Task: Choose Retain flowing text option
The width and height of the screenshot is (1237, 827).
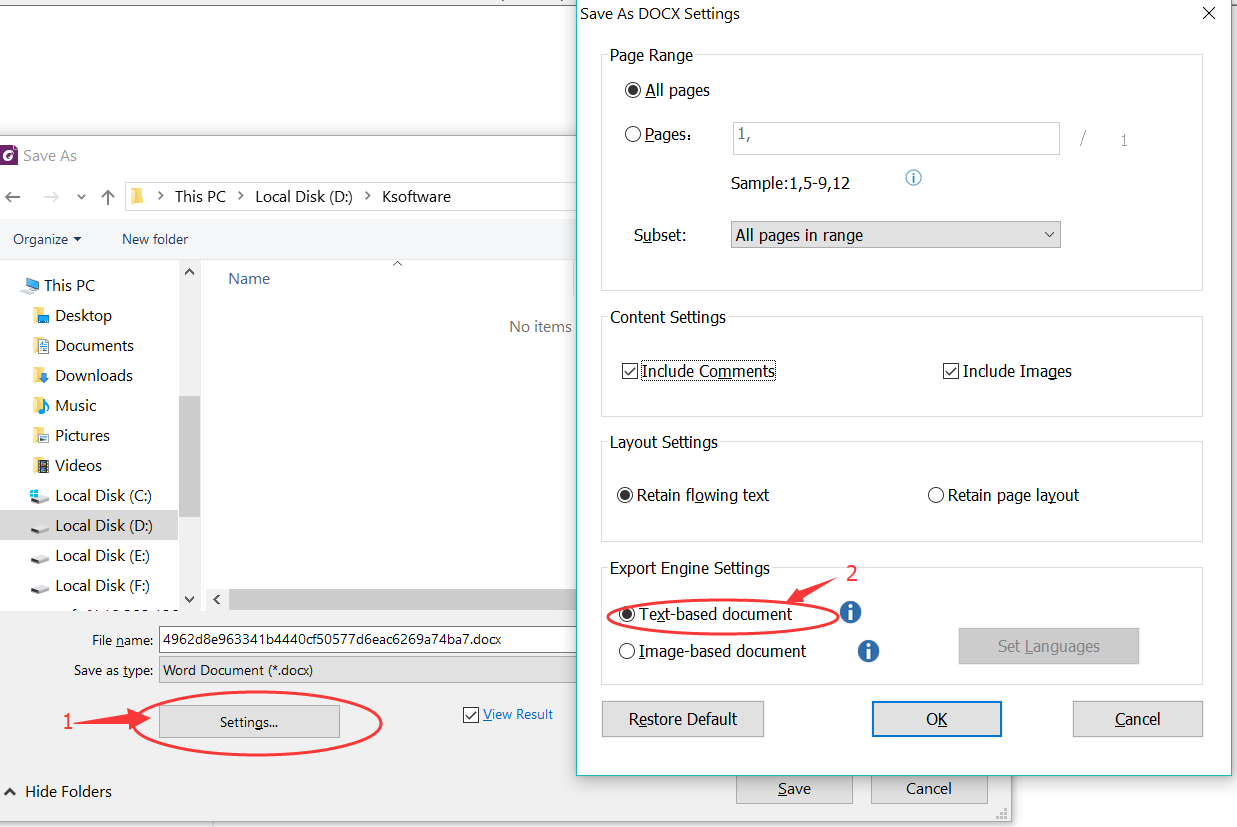Action: [x=625, y=495]
